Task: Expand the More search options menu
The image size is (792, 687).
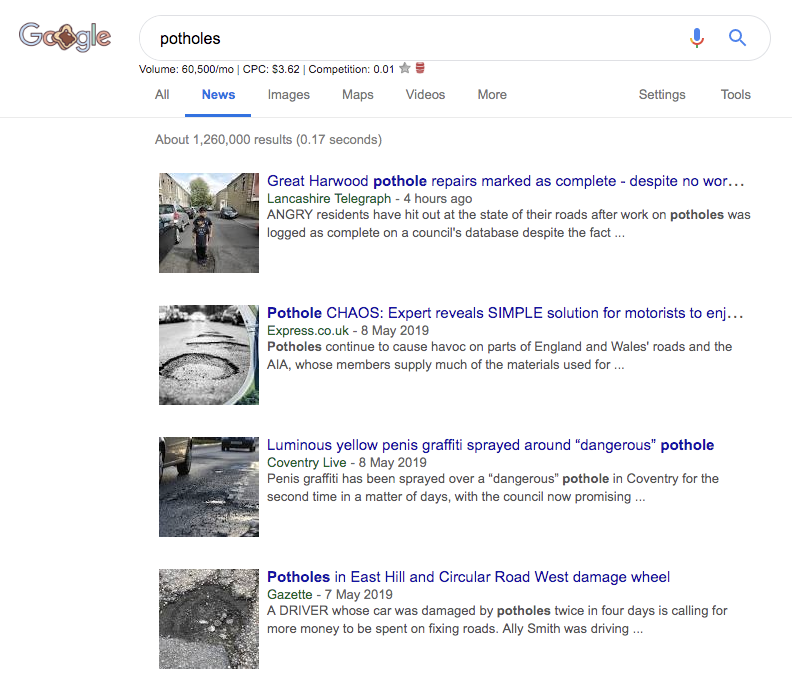Action: tap(492, 95)
